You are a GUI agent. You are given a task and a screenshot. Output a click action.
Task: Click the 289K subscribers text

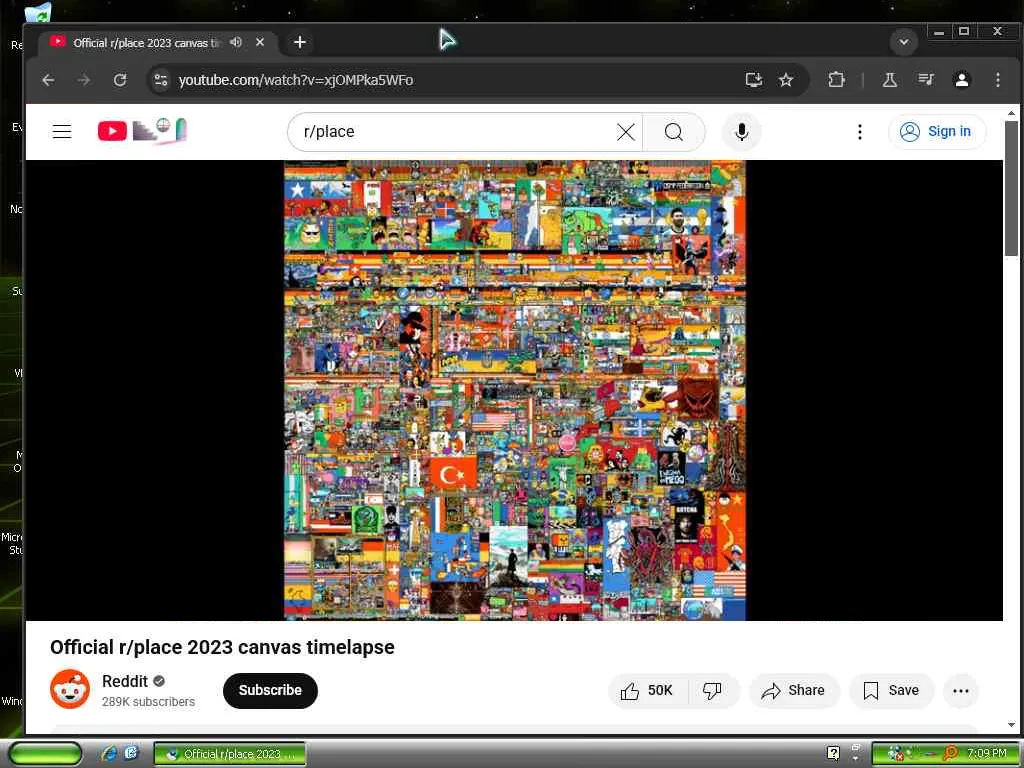point(148,701)
